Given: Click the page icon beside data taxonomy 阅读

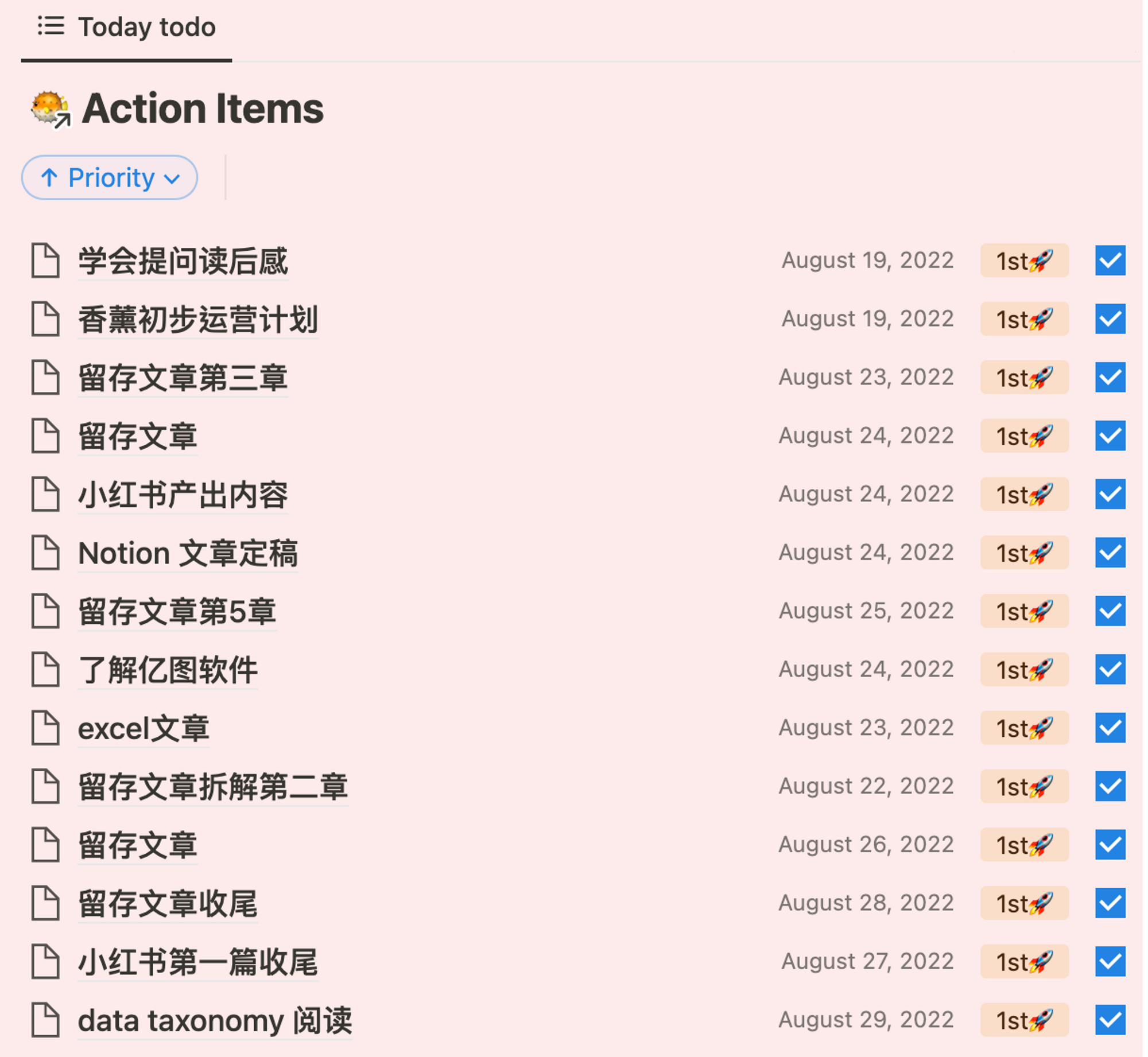Looking at the screenshot, I should pyautogui.click(x=46, y=1020).
